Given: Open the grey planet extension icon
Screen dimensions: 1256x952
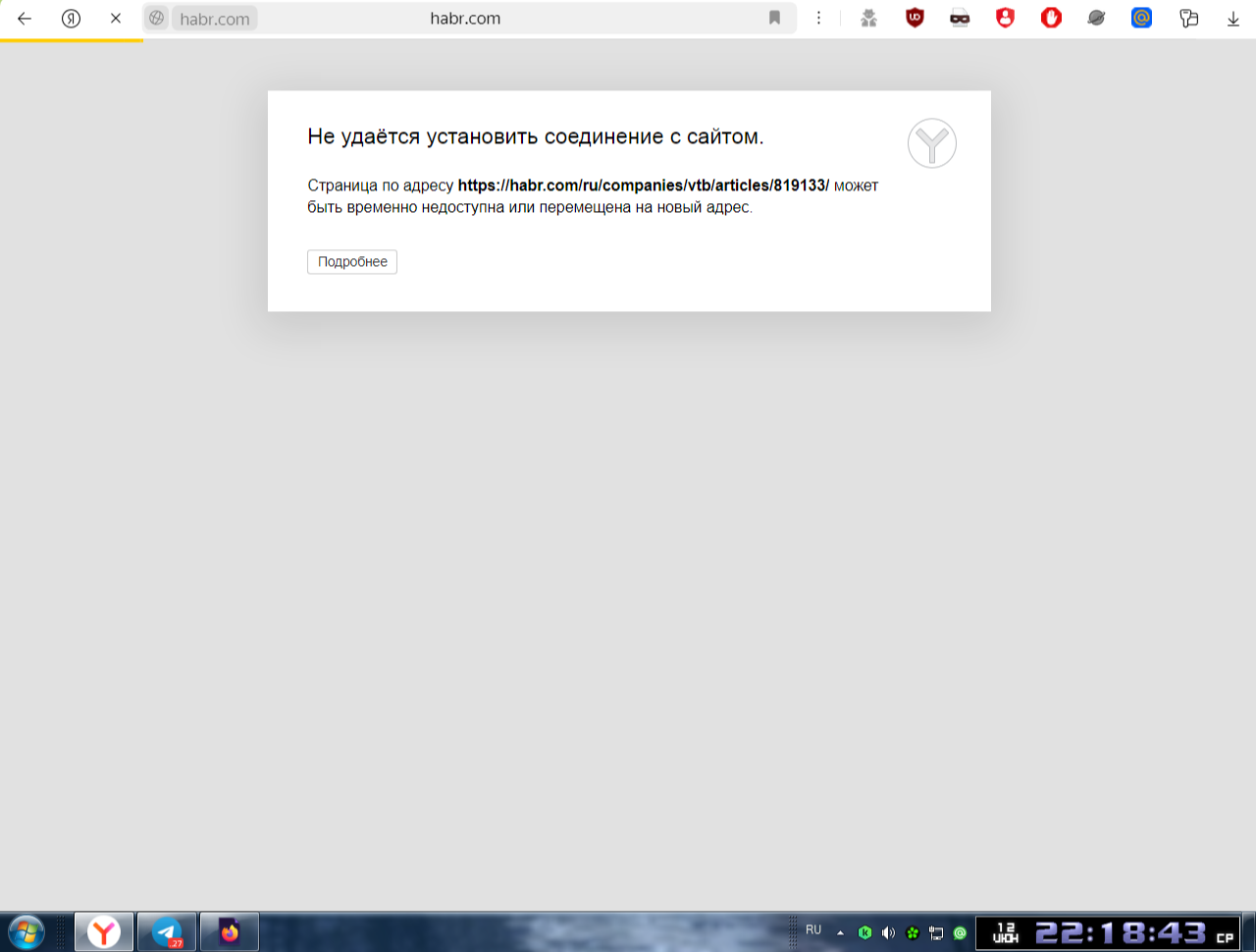Looking at the screenshot, I should 1096,18.
